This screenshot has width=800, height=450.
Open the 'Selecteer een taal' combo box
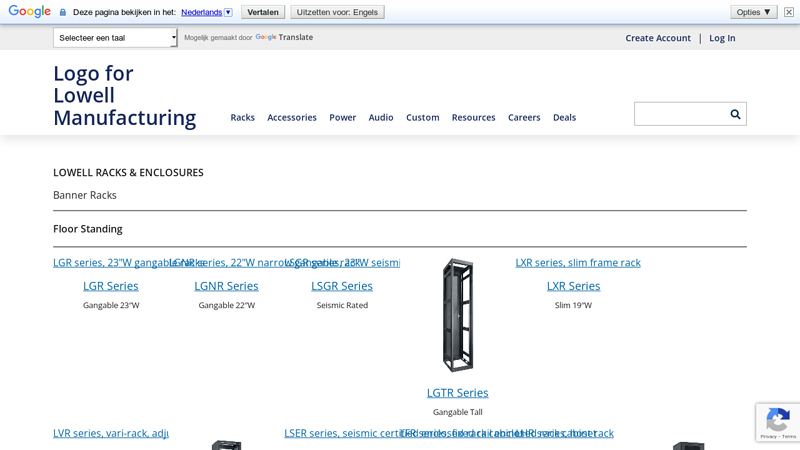115,38
